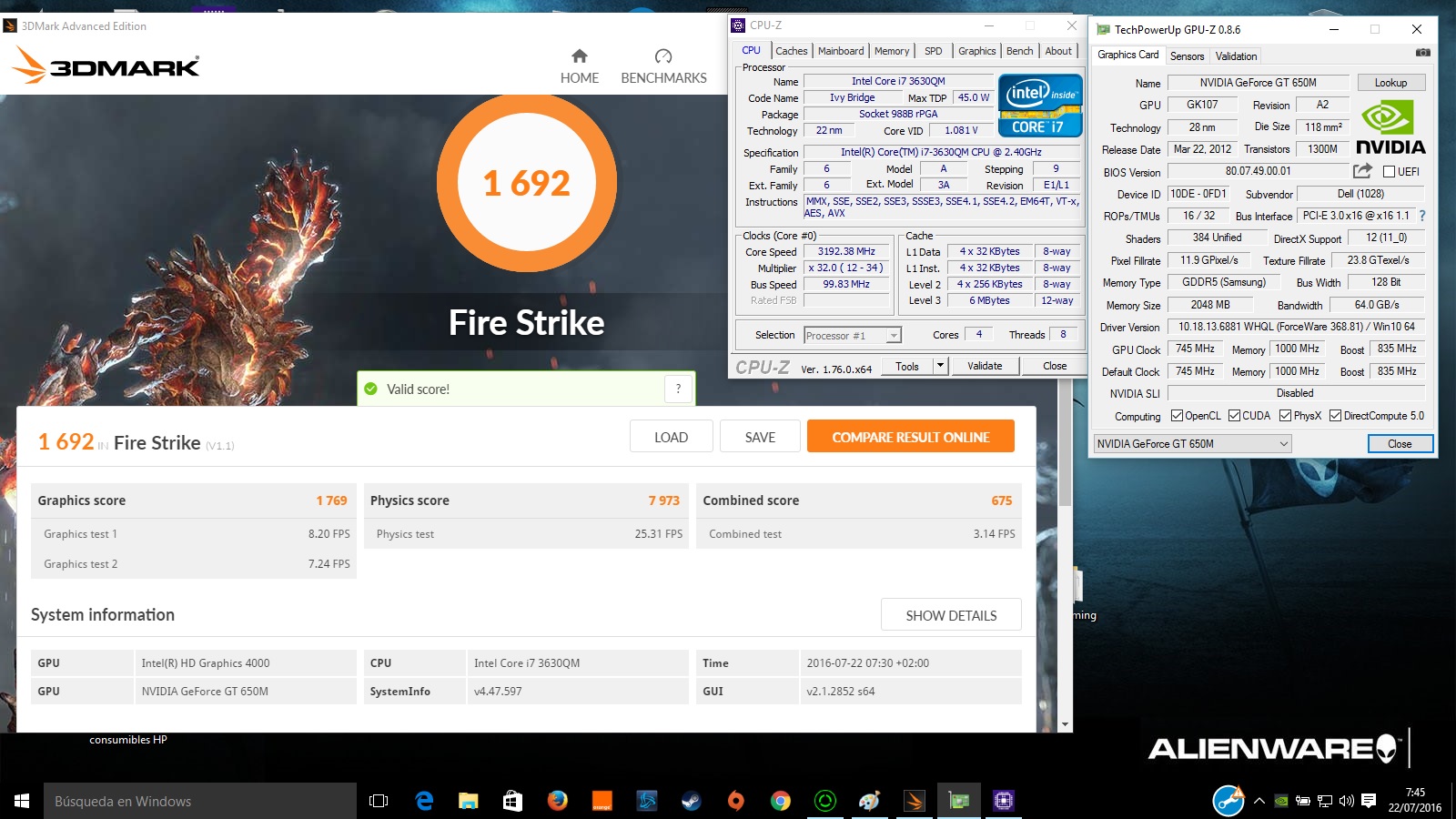Toggle the UEFI checkbox in GPU-Z
The height and width of the screenshot is (819, 1456).
[1389, 171]
